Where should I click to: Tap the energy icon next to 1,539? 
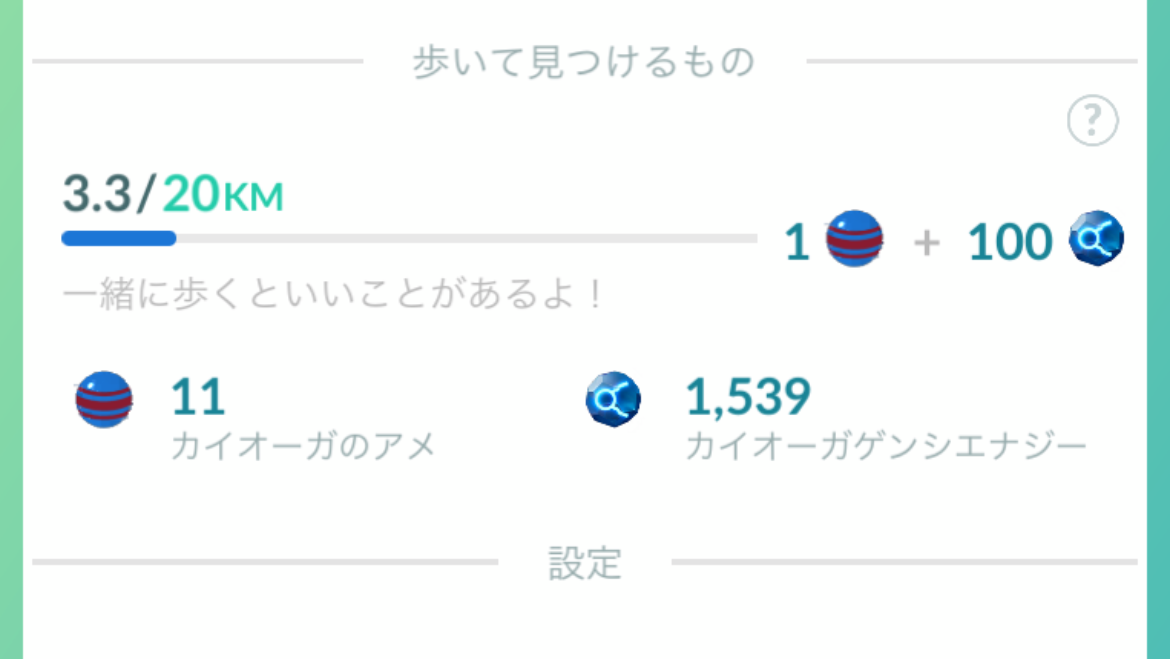point(613,399)
